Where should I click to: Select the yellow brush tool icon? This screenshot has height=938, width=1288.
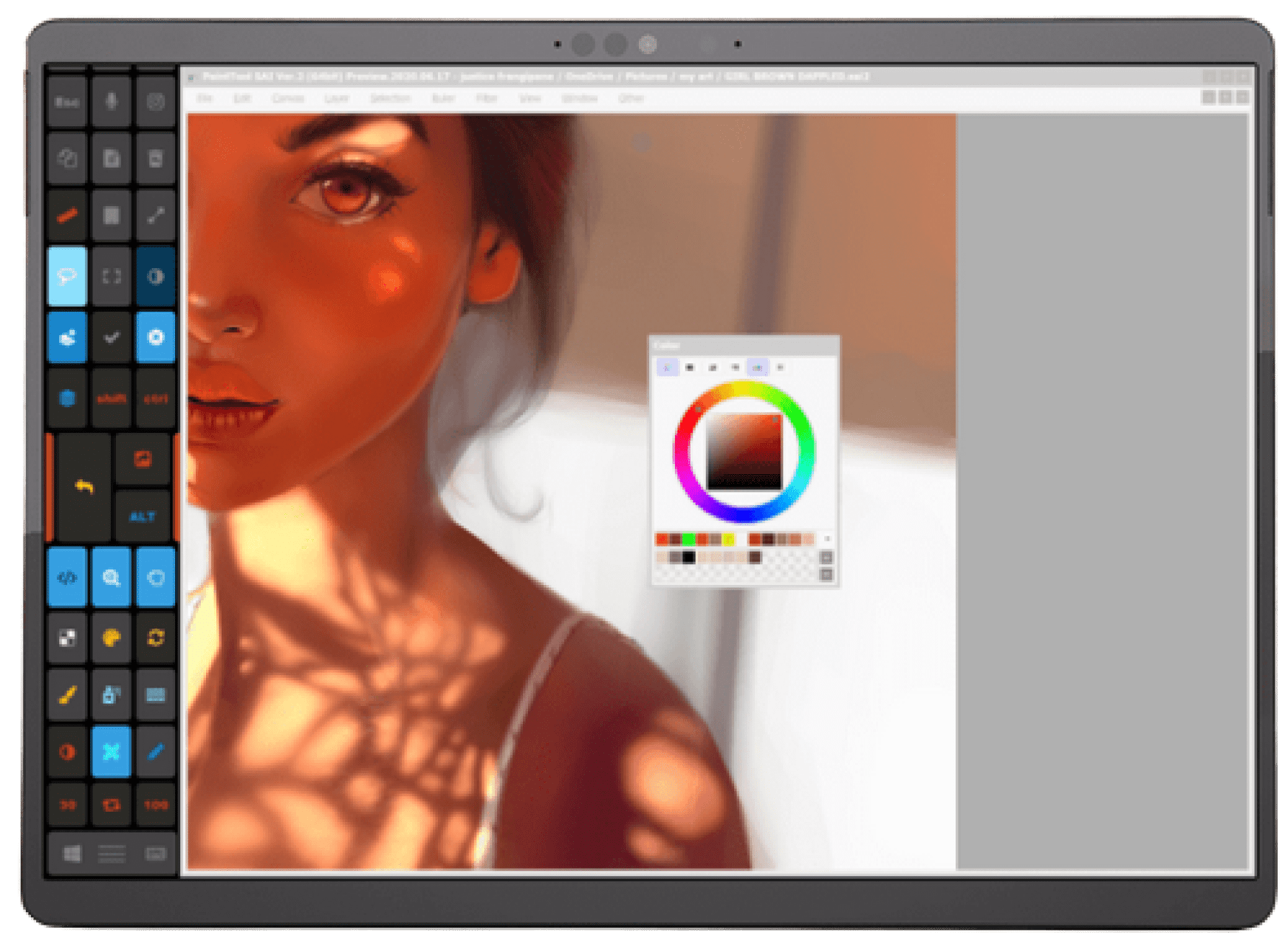67,695
